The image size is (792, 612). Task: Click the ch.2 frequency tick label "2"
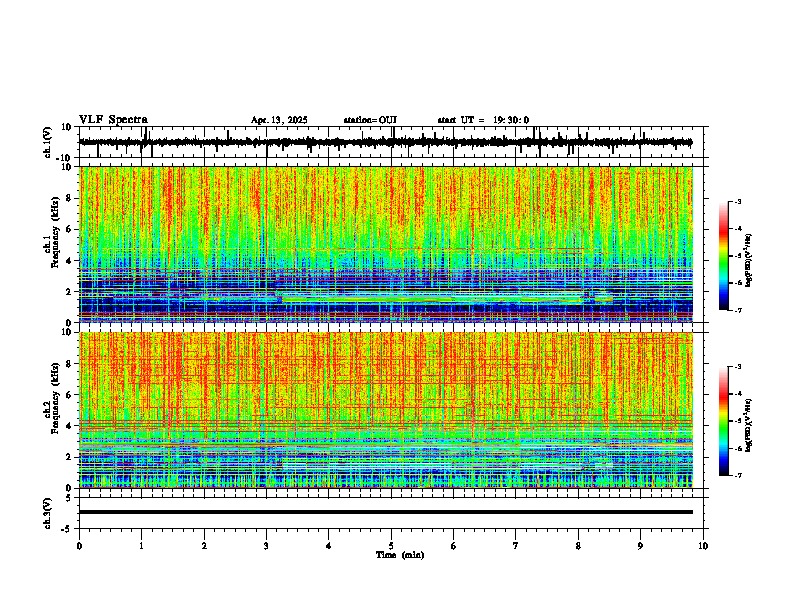pyautogui.click(x=70, y=457)
